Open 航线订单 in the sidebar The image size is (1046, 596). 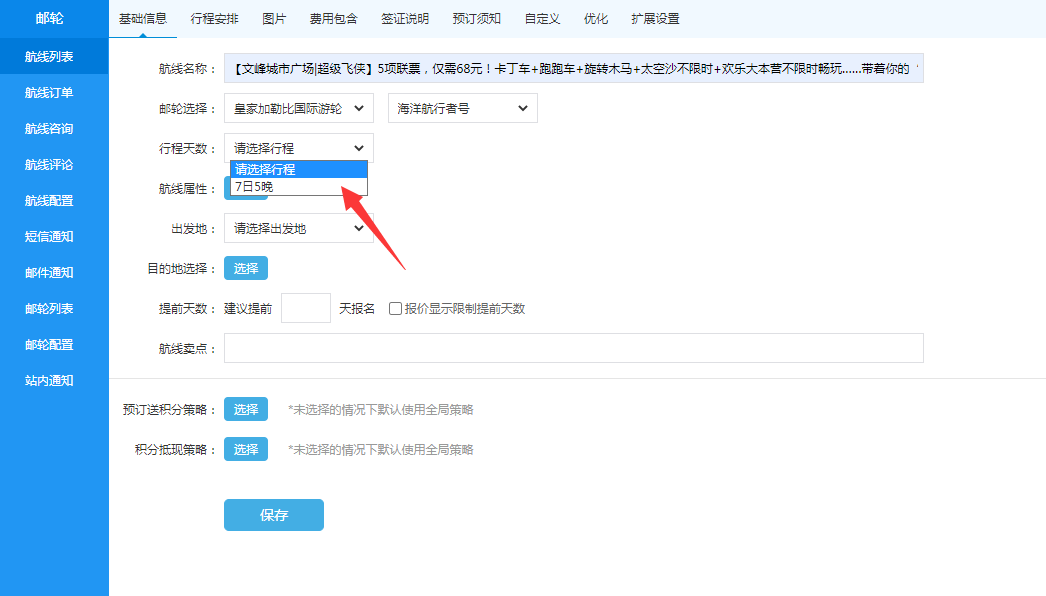click(x=49, y=92)
